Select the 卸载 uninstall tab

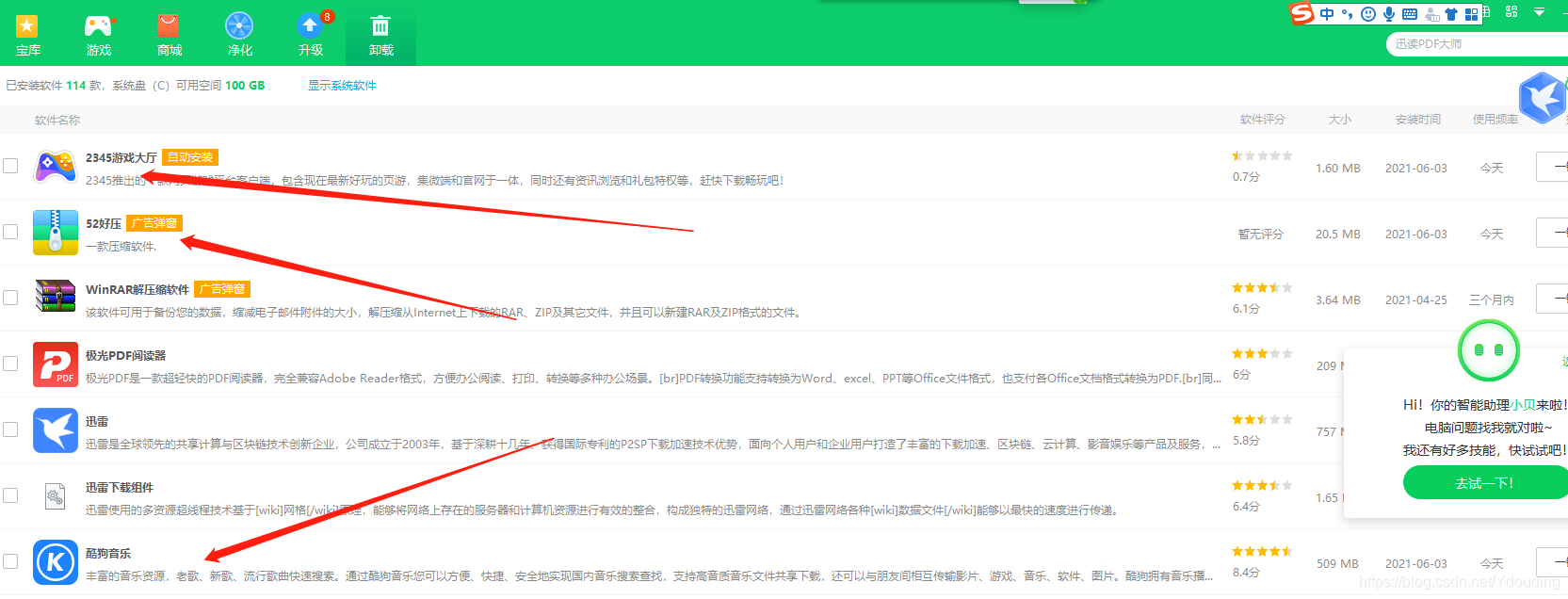click(380, 34)
